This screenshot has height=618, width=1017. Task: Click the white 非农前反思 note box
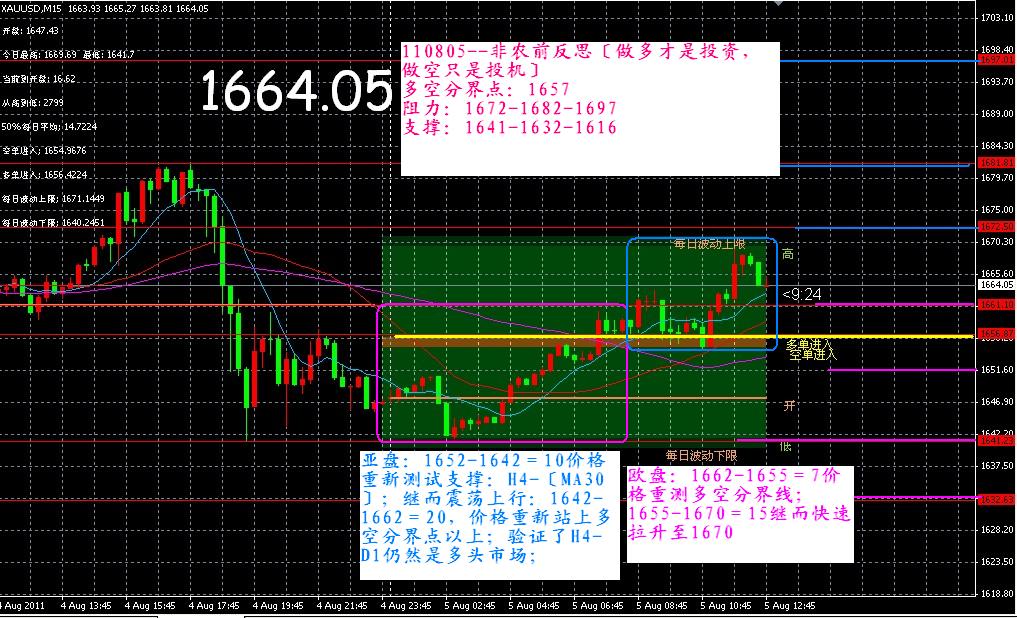coord(589,109)
